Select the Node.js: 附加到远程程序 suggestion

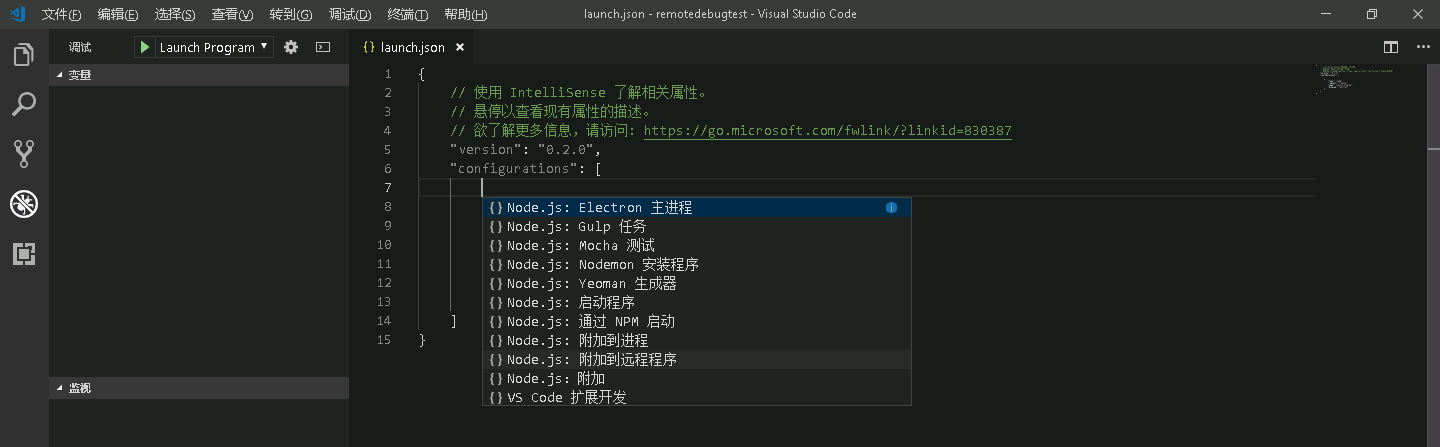[697, 360]
